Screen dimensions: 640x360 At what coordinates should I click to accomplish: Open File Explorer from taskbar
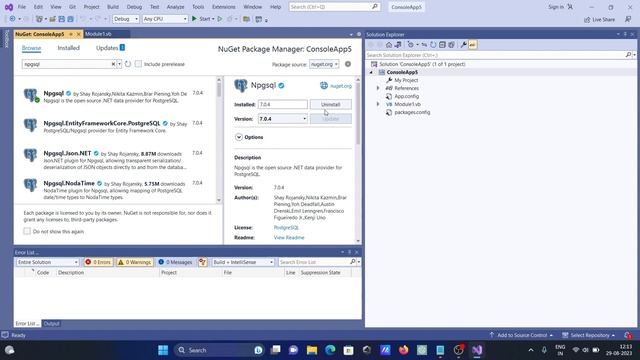312,350
